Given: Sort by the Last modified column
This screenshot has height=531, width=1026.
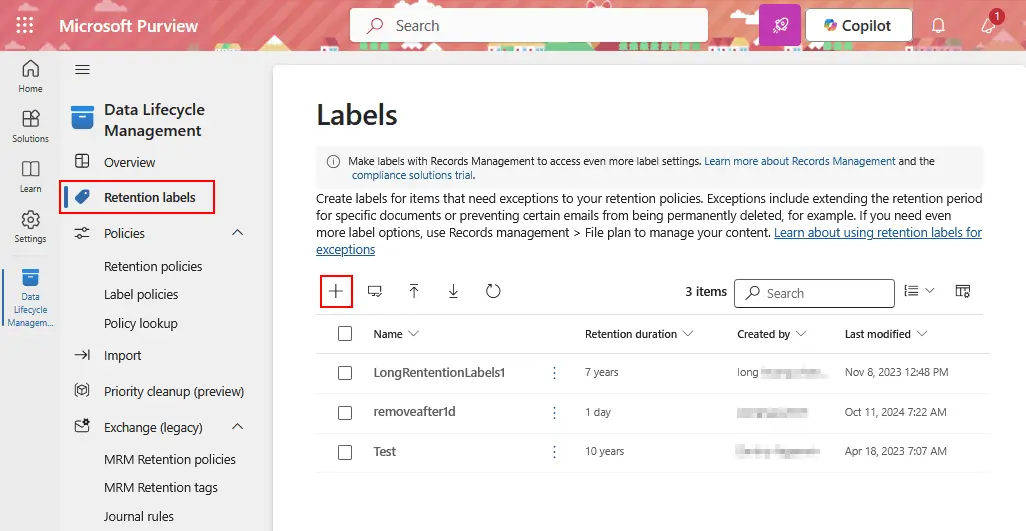Looking at the screenshot, I should click(x=886, y=334).
